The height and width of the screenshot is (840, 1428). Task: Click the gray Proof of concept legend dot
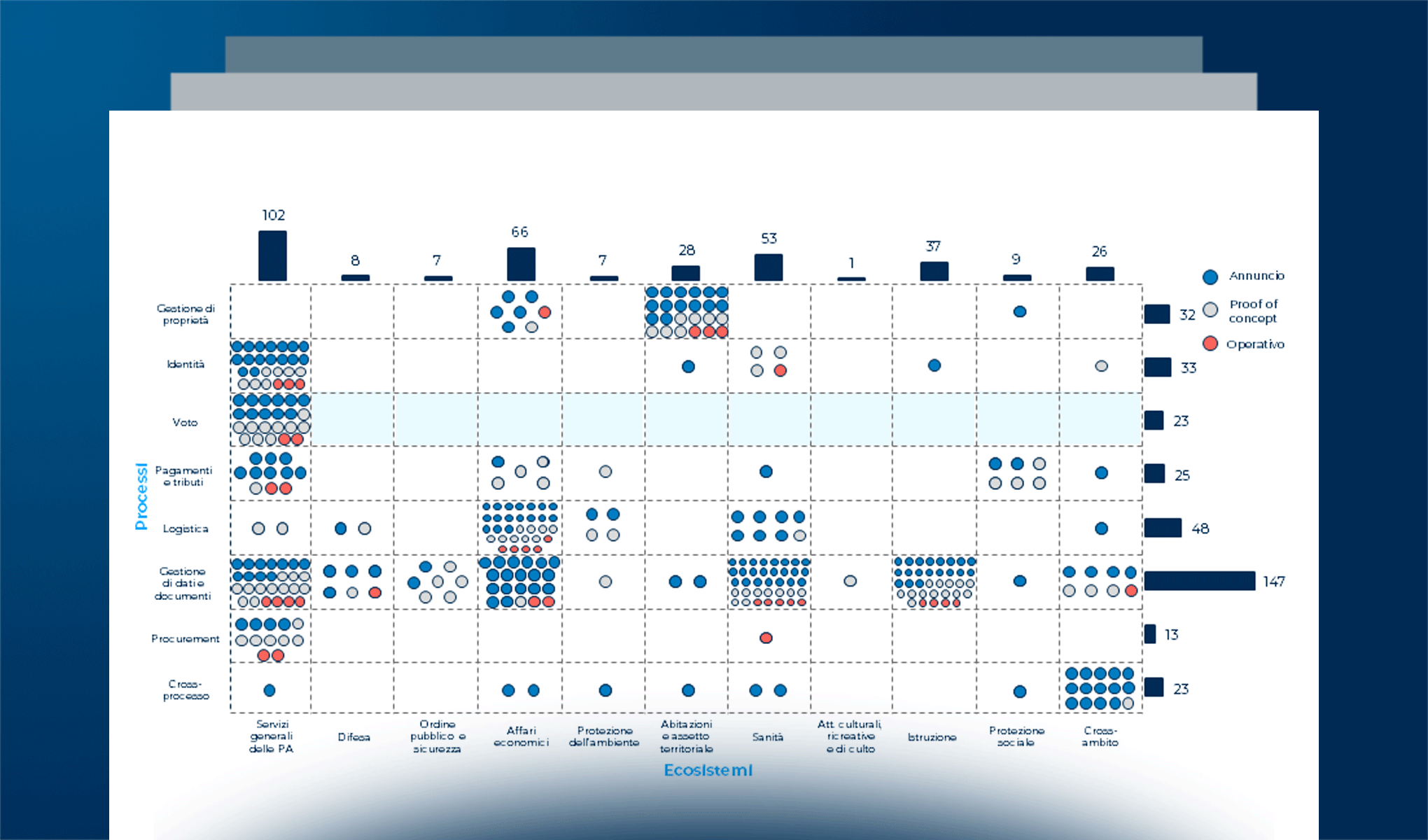tap(1210, 310)
